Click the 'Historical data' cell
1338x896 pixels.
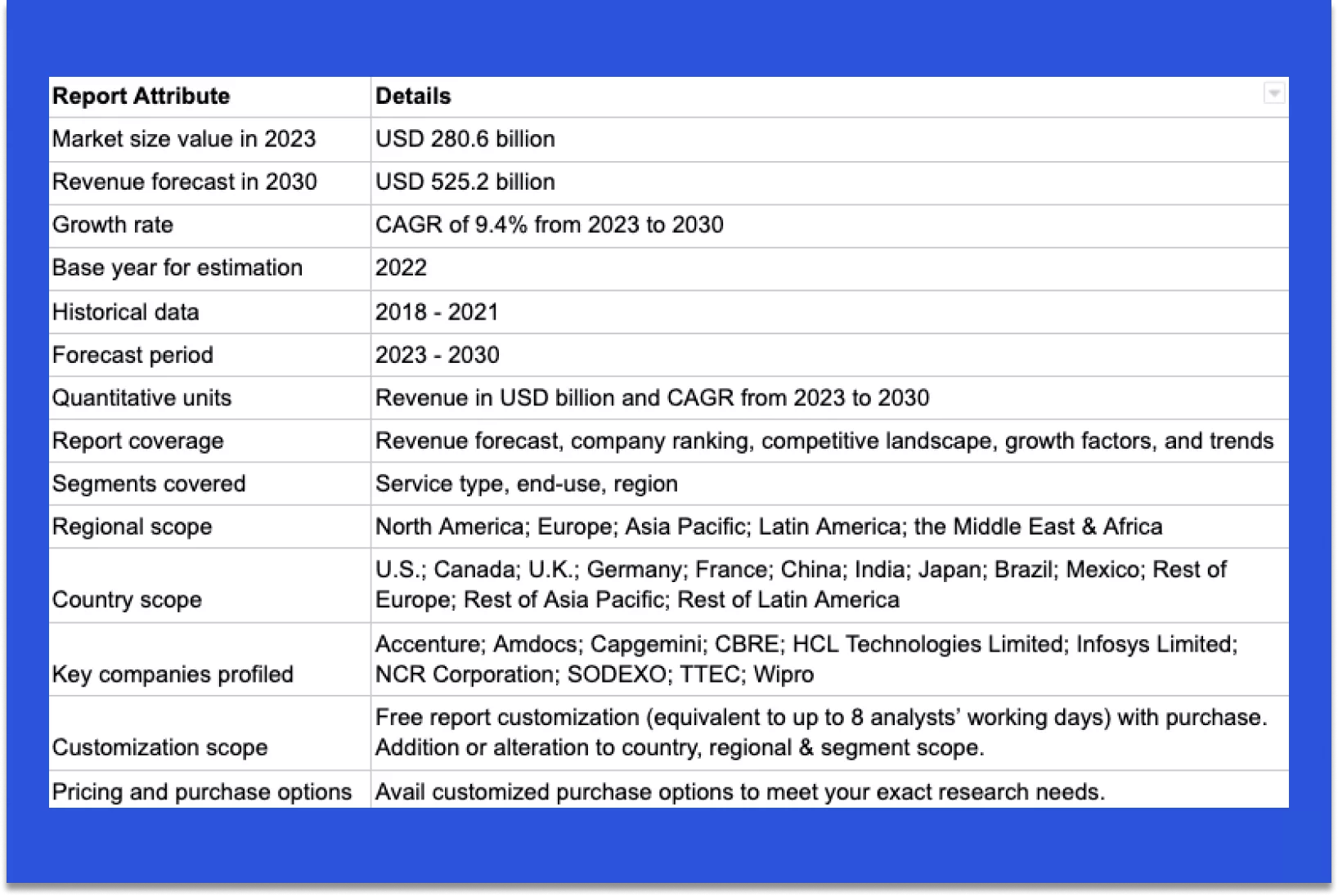point(209,312)
